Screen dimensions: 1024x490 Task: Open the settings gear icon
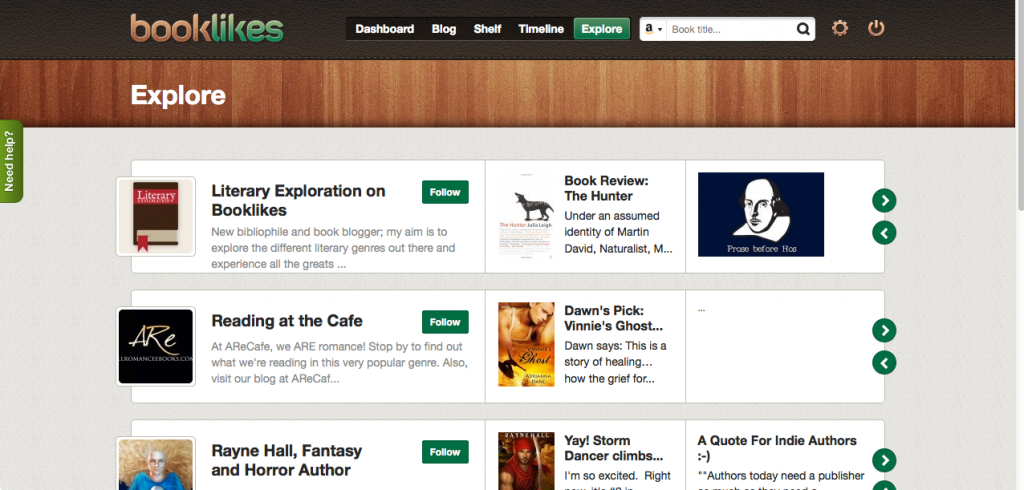(x=840, y=28)
